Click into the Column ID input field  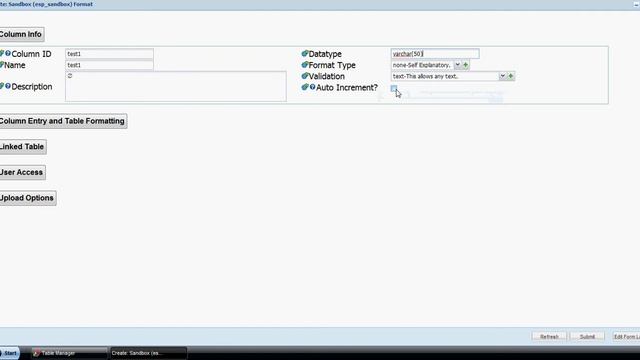tap(109, 54)
